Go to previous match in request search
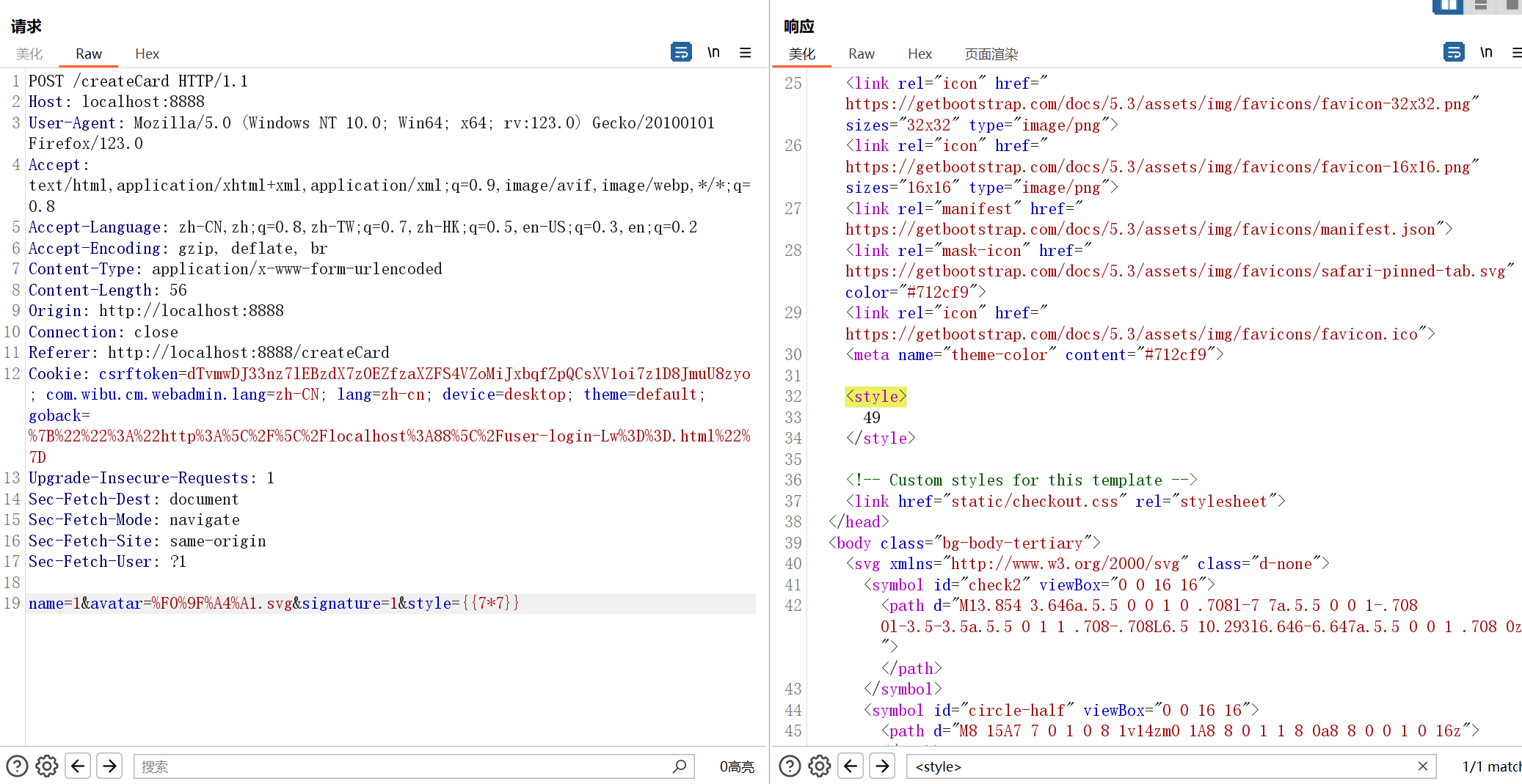Image resolution: width=1522 pixels, height=784 pixels. (78, 766)
